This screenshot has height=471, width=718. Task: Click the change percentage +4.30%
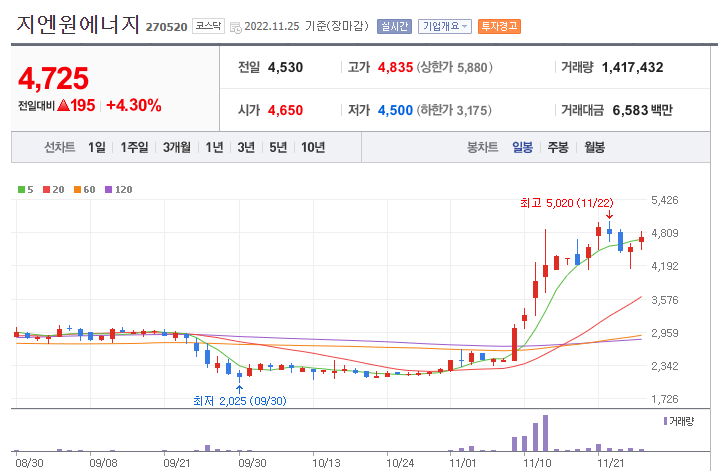tap(134, 106)
